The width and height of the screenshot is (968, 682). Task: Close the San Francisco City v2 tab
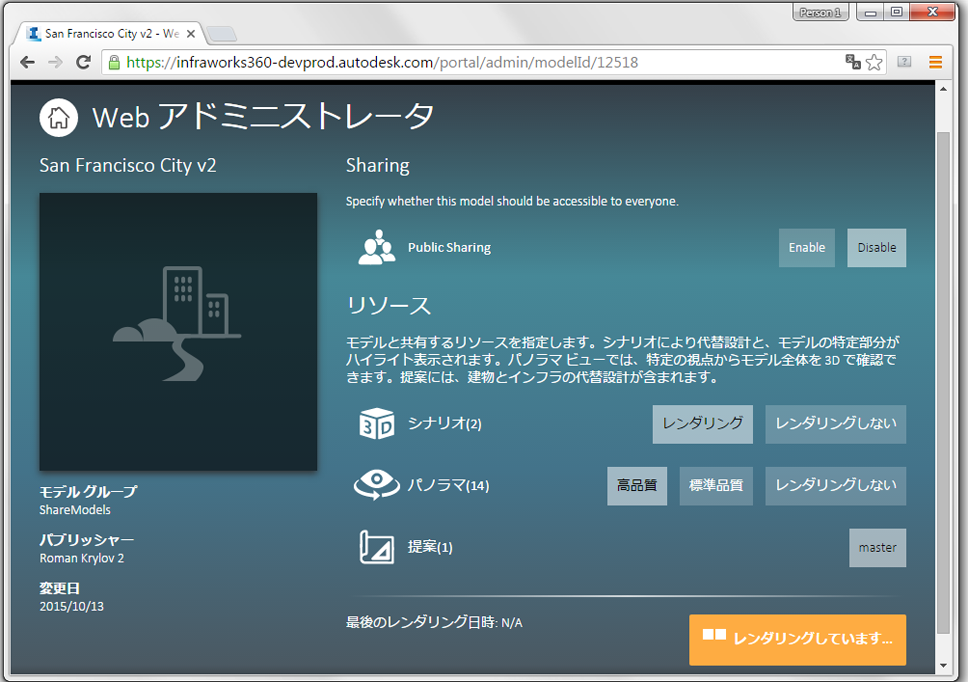coord(191,34)
